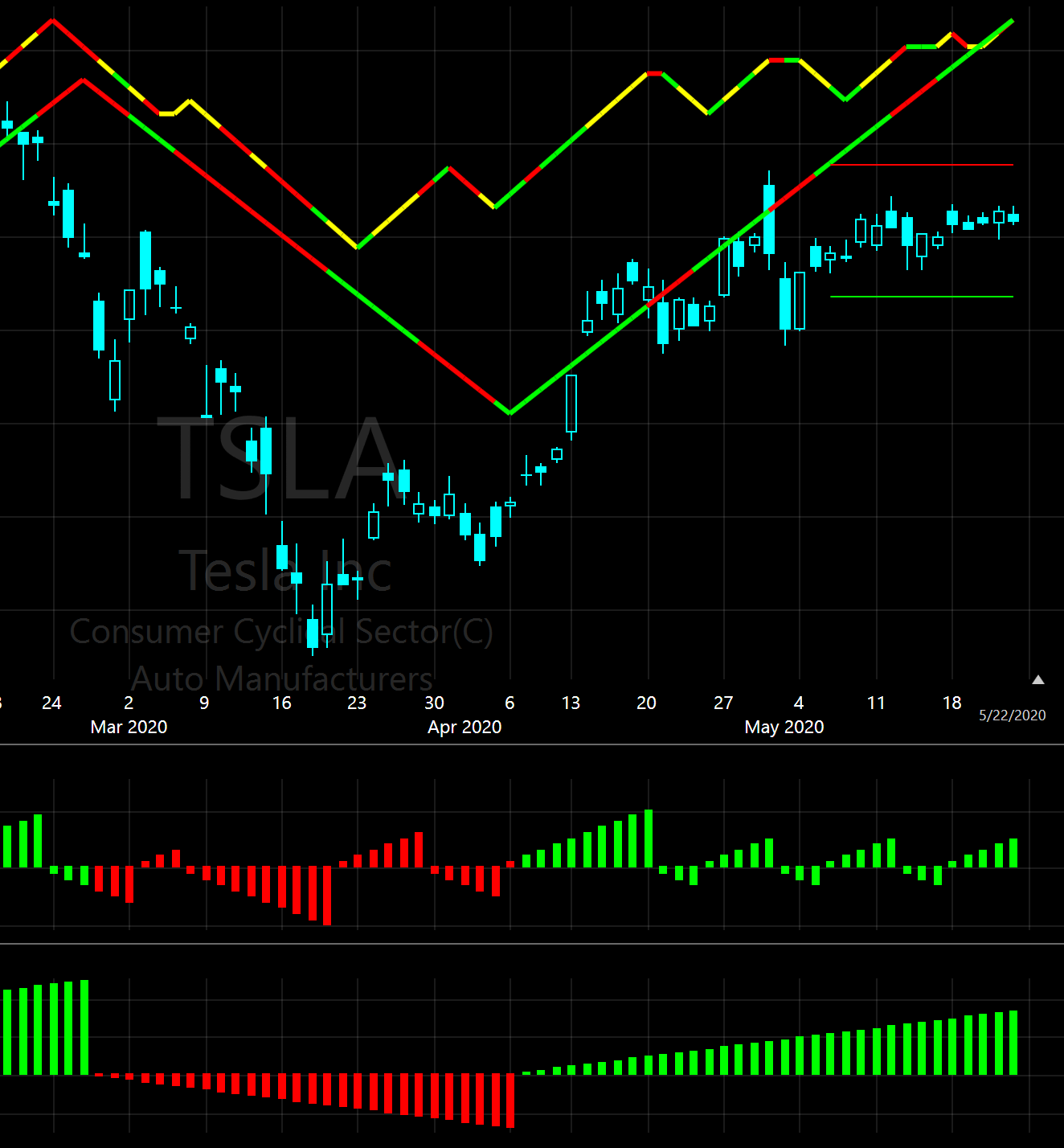1064x1148 pixels.
Task: Select the date tick 11 on the axis
Action: [876, 703]
